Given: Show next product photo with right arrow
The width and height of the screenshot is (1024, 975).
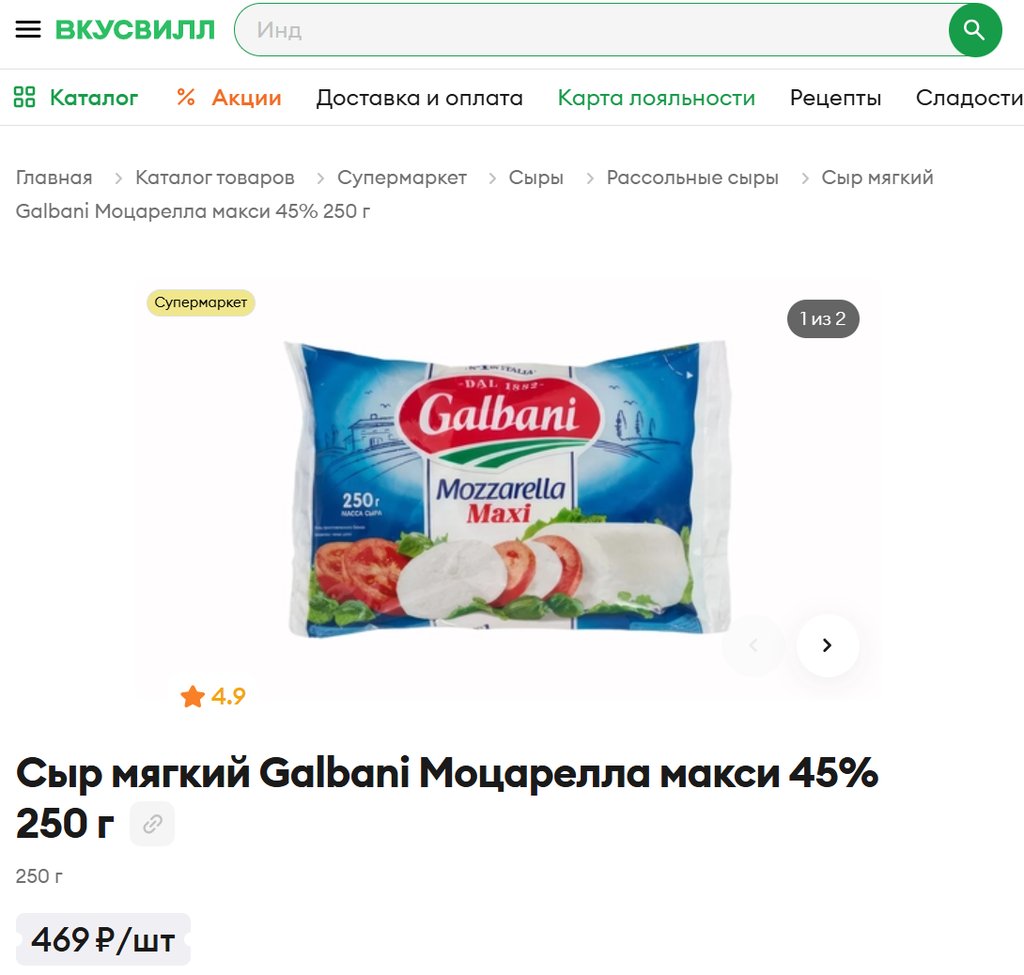Looking at the screenshot, I should pyautogui.click(x=827, y=645).
